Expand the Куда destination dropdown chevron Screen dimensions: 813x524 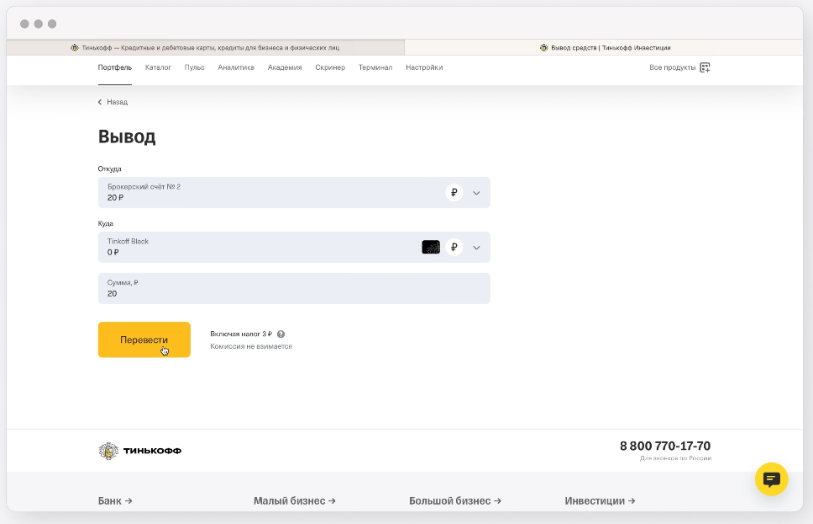click(x=476, y=247)
